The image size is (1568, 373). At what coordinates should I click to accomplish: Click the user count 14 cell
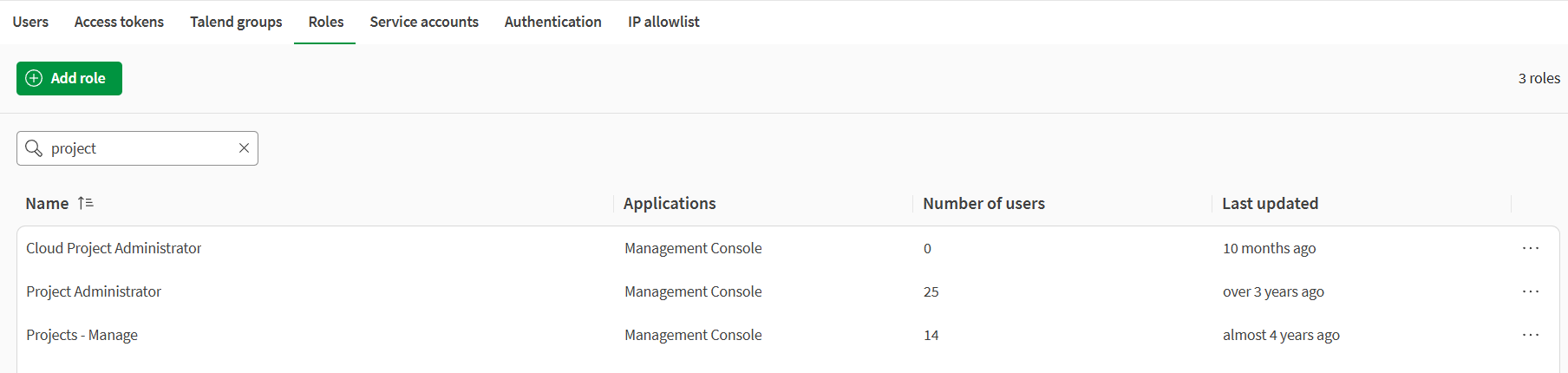931,336
